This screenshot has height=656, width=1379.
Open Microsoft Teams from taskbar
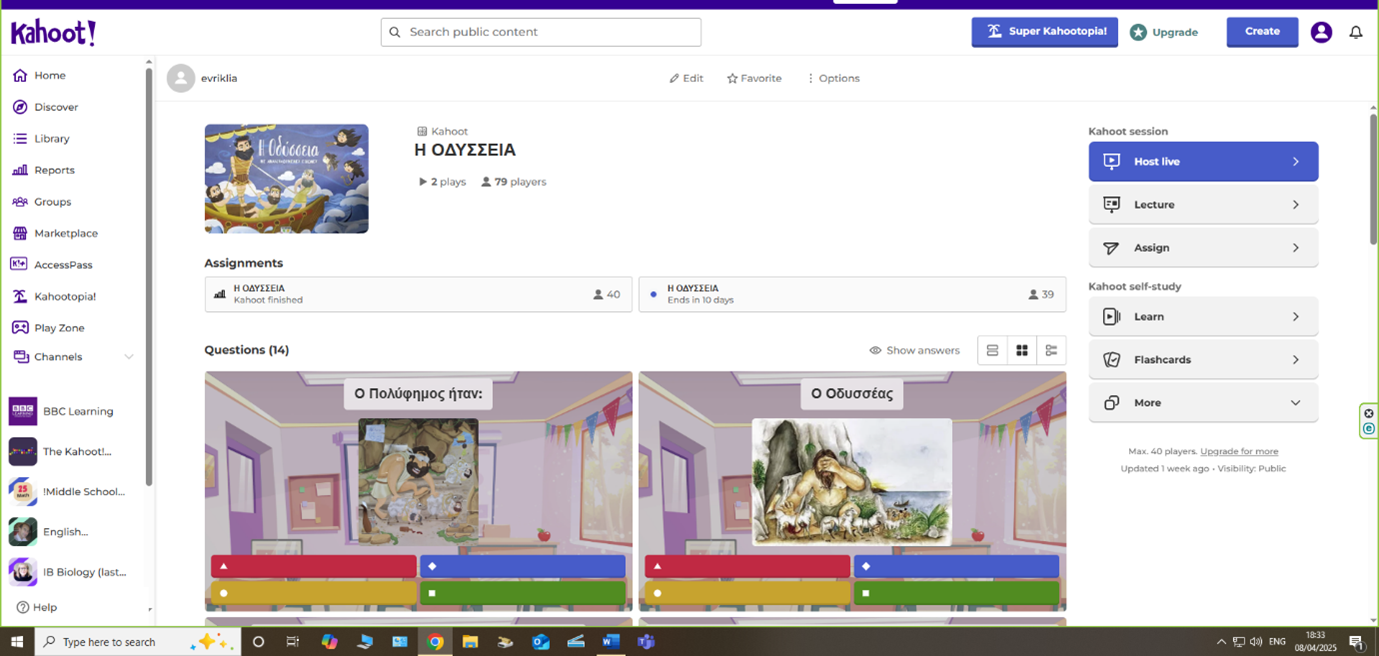(x=646, y=642)
